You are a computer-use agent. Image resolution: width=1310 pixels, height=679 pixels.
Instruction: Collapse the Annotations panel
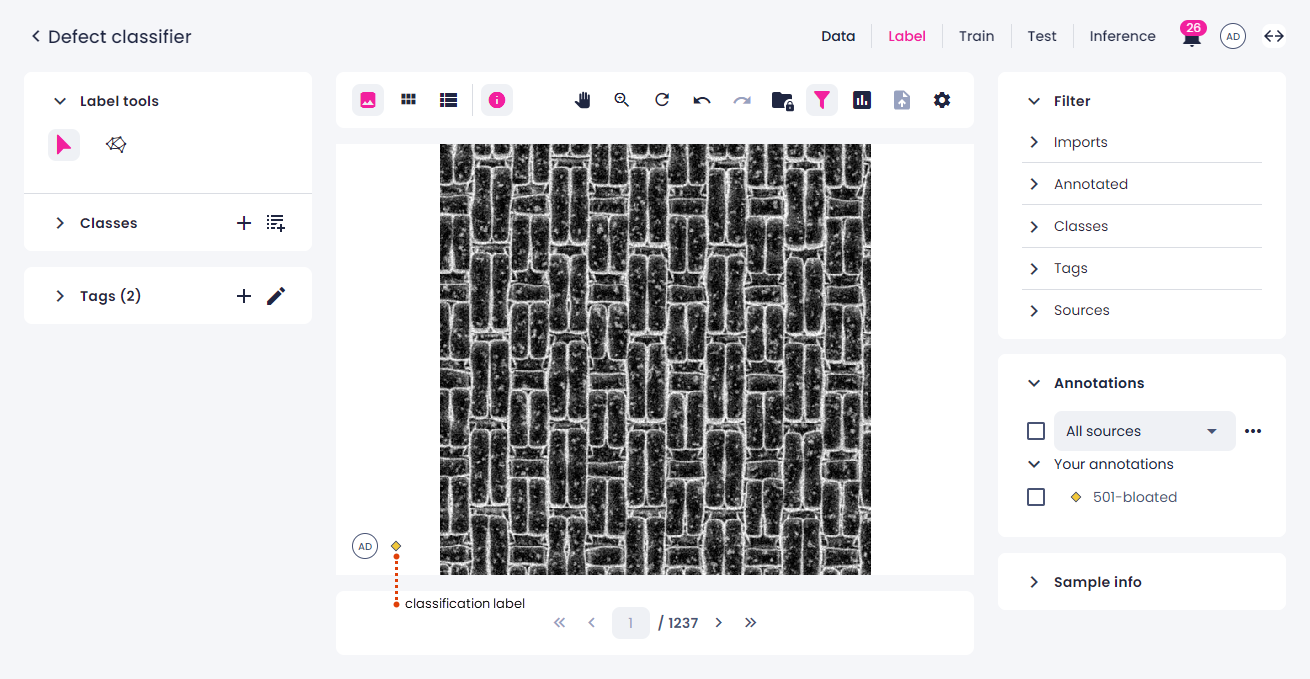point(1034,383)
